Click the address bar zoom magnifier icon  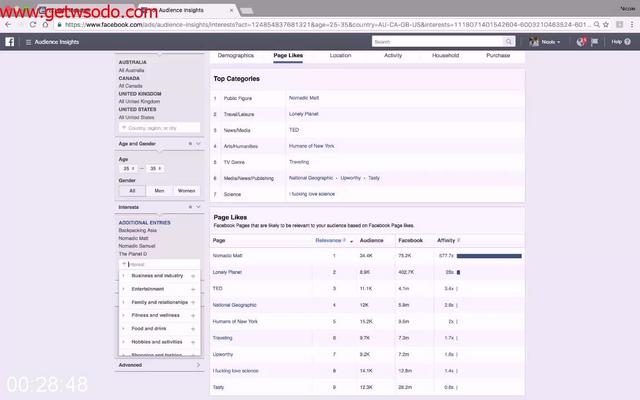[597, 24]
